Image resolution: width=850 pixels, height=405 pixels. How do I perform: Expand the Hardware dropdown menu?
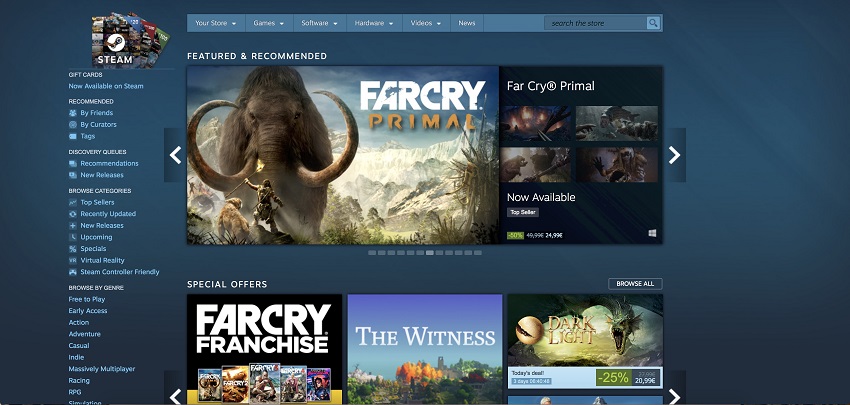coord(373,23)
